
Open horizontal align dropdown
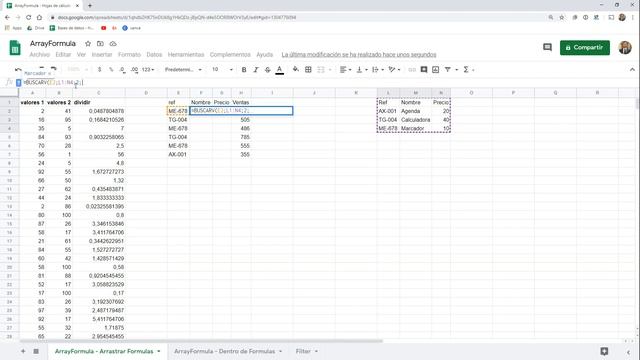click(x=345, y=70)
